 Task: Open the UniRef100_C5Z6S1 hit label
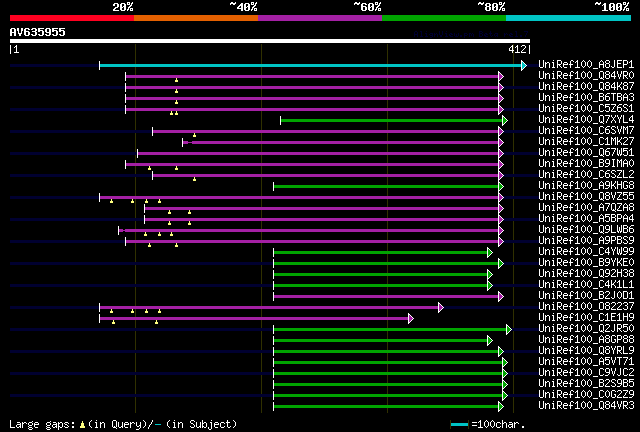[586, 109]
